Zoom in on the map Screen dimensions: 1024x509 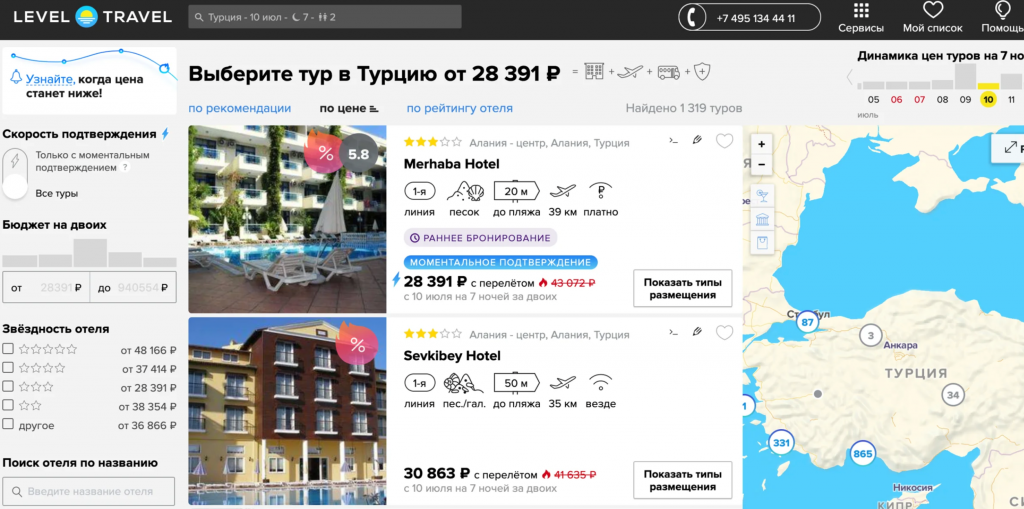click(761, 144)
